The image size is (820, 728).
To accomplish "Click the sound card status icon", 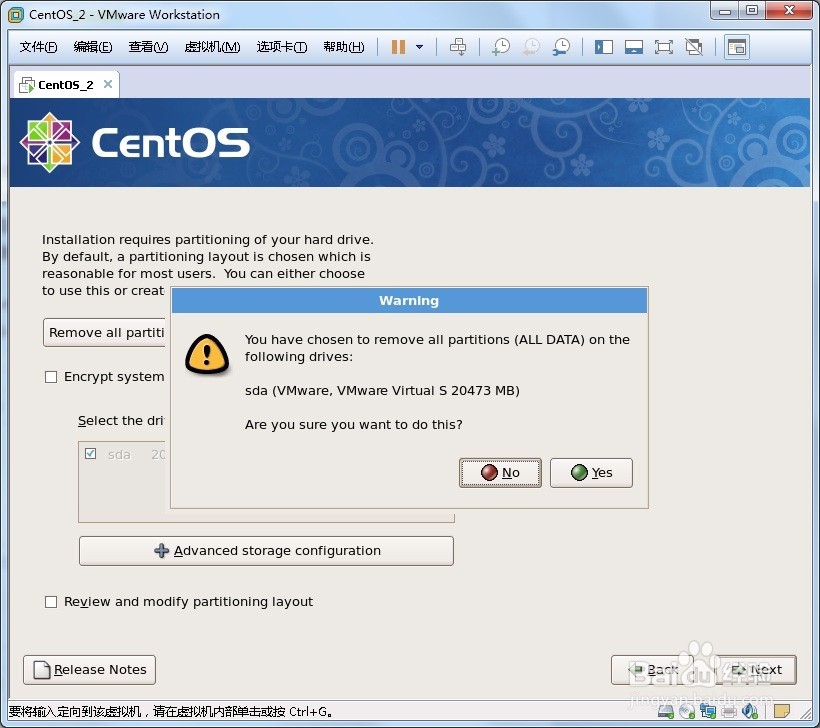I will point(749,711).
